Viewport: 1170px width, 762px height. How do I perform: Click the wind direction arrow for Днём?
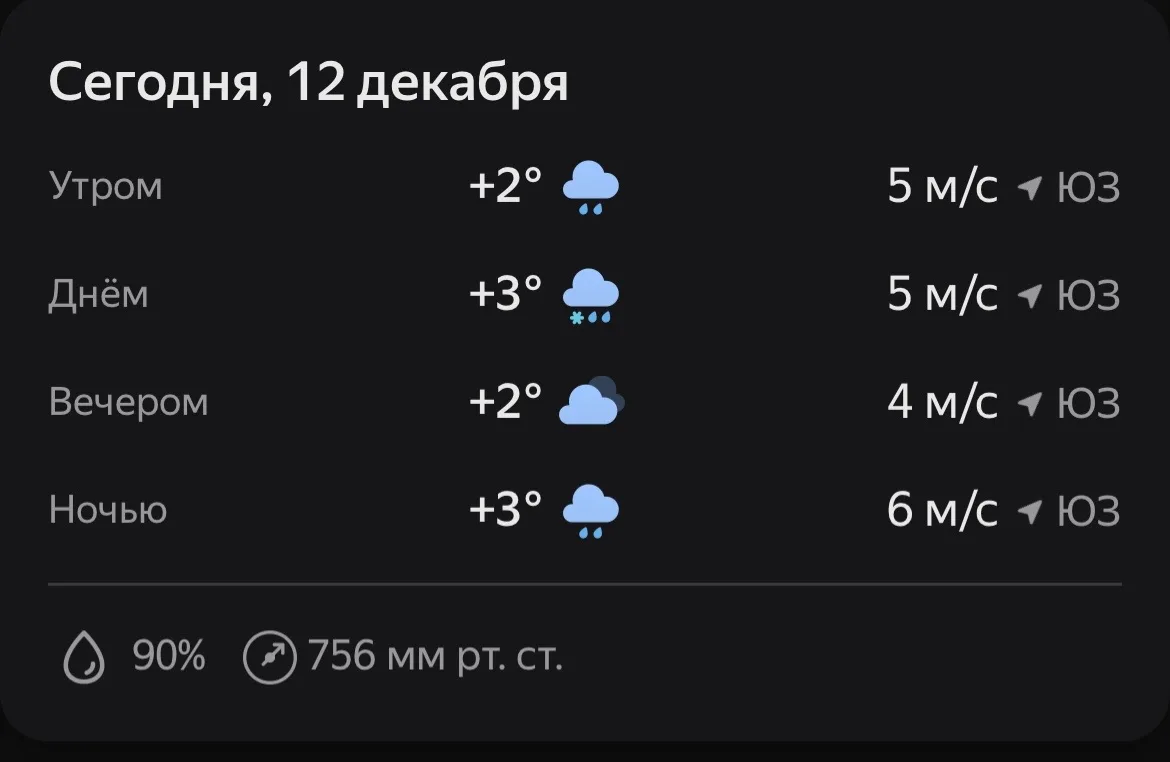pos(1029,295)
